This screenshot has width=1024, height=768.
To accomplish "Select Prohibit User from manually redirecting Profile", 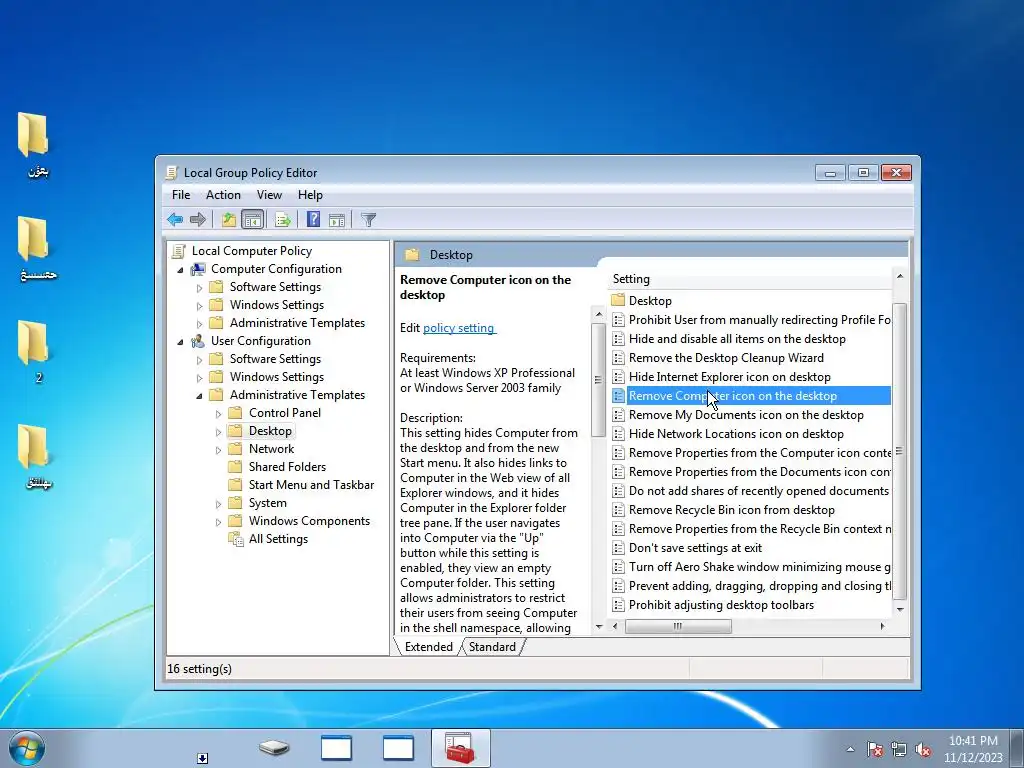I will pos(751,320).
